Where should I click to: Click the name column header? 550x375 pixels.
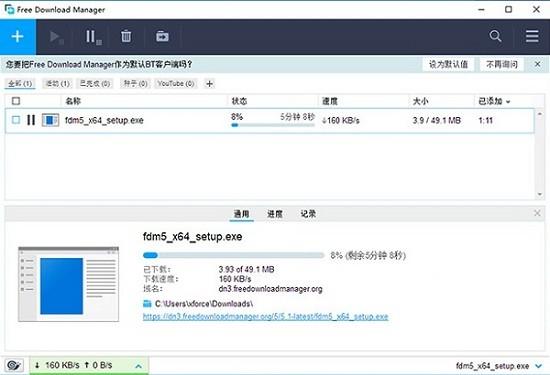click(73, 101)
